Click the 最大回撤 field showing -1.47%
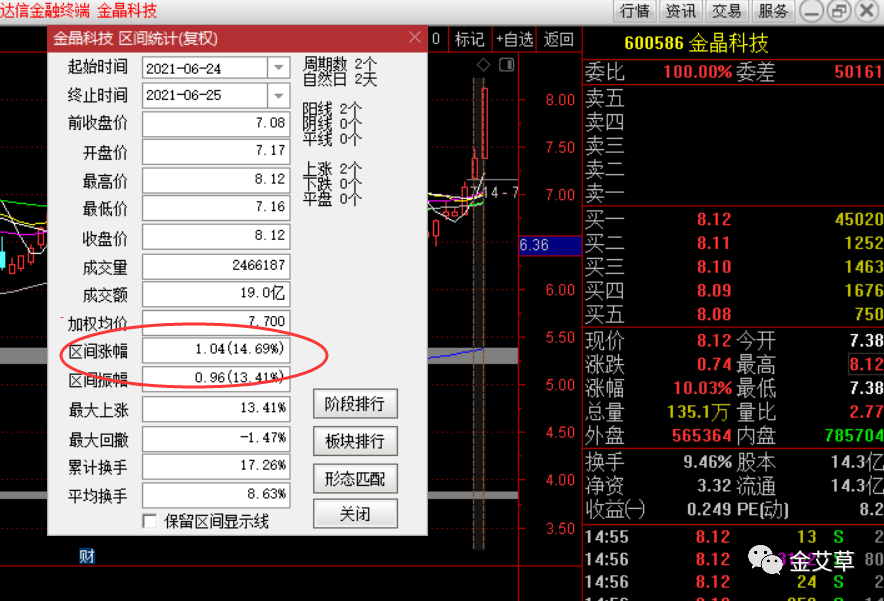The height and width of the screenshot is (601, 884). point(216,439)
